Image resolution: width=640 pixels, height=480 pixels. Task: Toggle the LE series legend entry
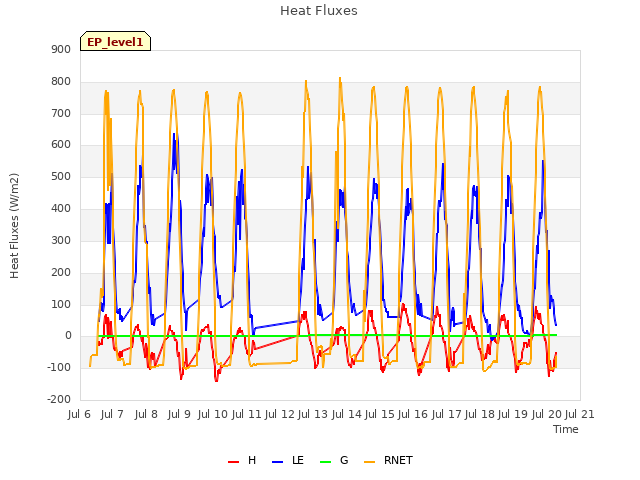pos(288,460)
